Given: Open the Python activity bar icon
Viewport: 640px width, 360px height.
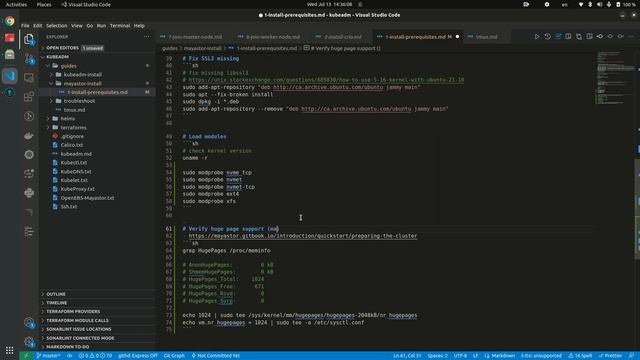Looking at the screenshot, I should point(29,193).
